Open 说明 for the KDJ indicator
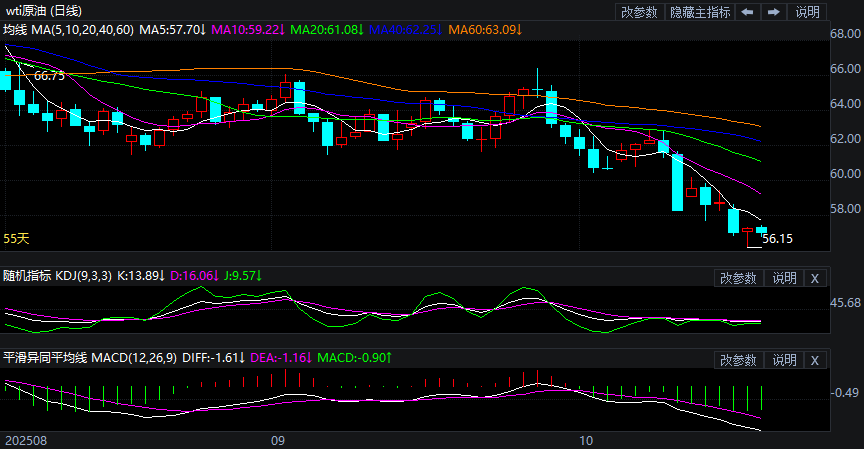The height and width of the screenshot is (449, 864). 785,278
